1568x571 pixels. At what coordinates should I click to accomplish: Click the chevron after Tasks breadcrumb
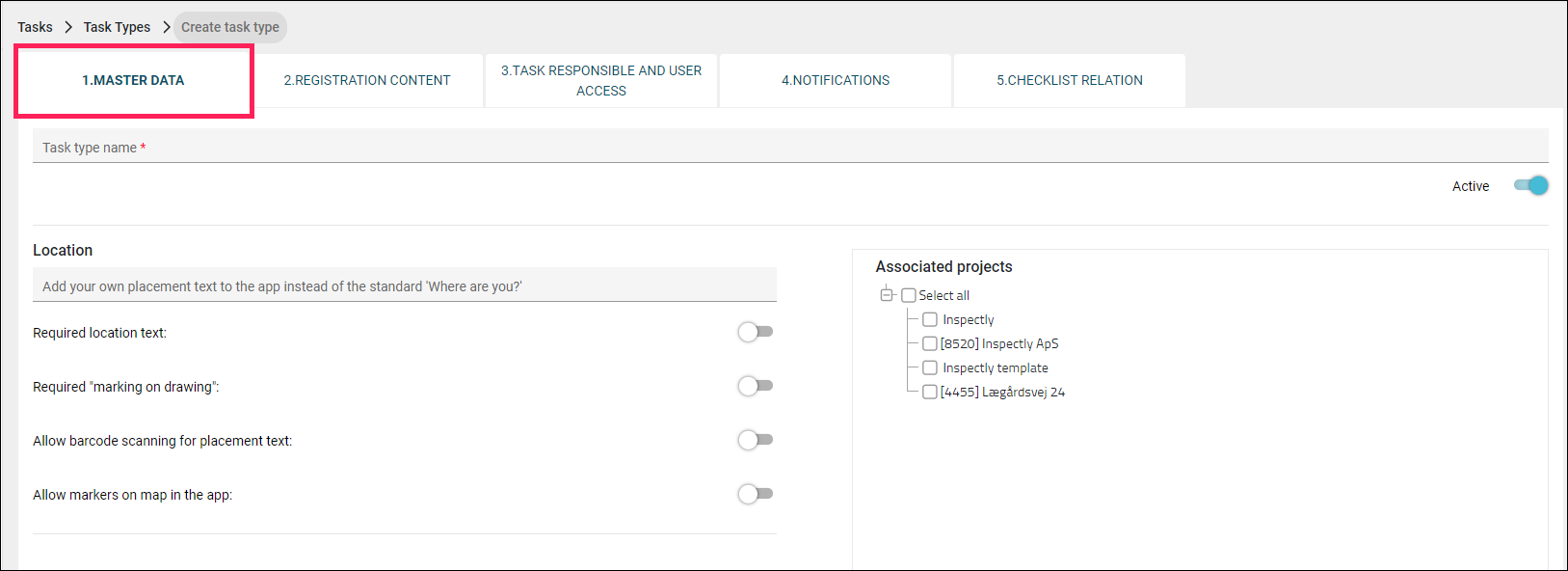(68, 27)
